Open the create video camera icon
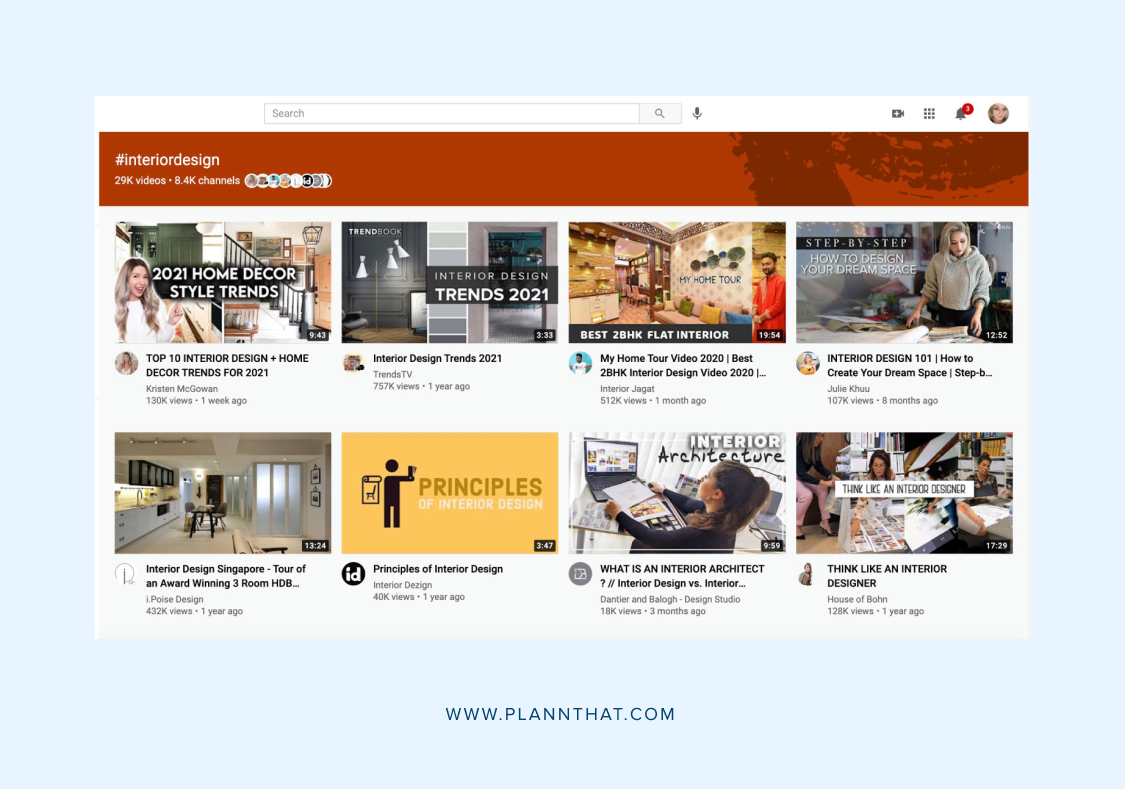 (x=898, y=113)
